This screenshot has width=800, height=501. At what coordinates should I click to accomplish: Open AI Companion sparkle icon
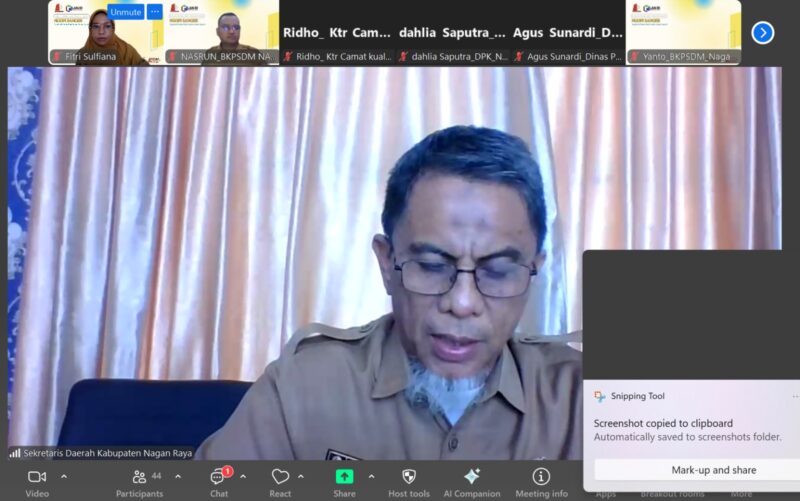pos(472,477)
